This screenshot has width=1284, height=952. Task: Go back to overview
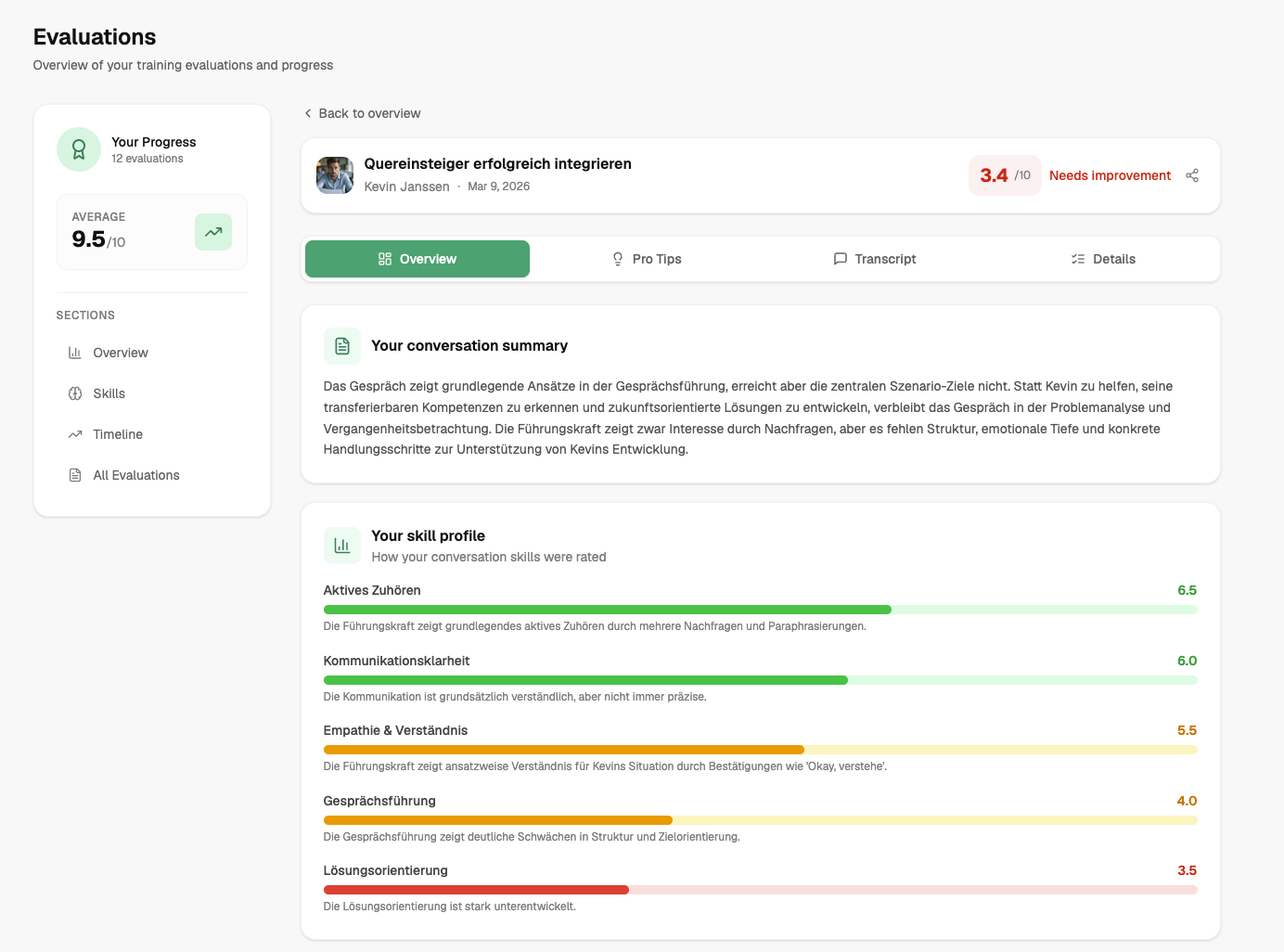(x=368, y=113)
